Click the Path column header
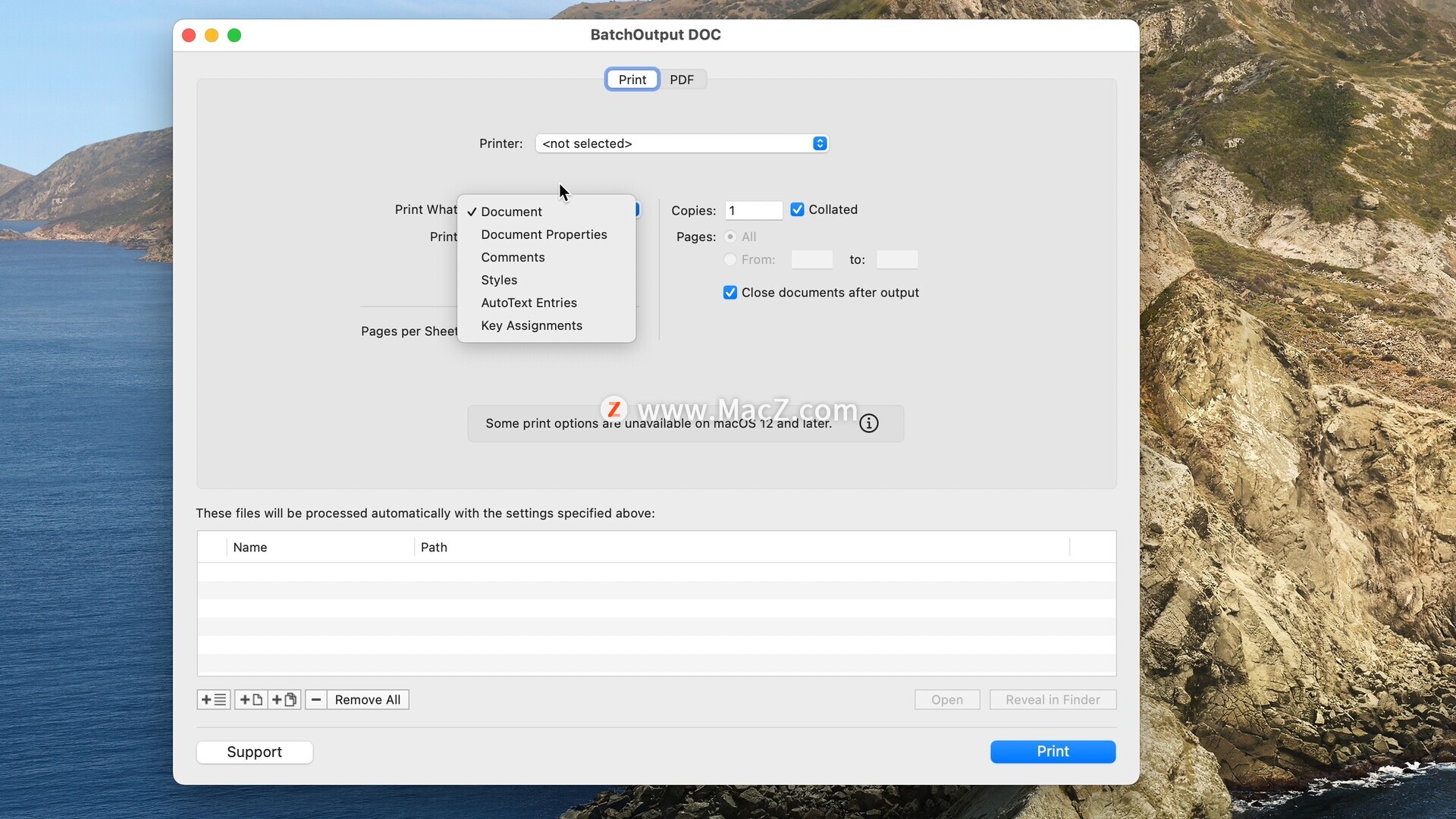This screenshot has height=819, width=1456. click(x=742, y=548)
